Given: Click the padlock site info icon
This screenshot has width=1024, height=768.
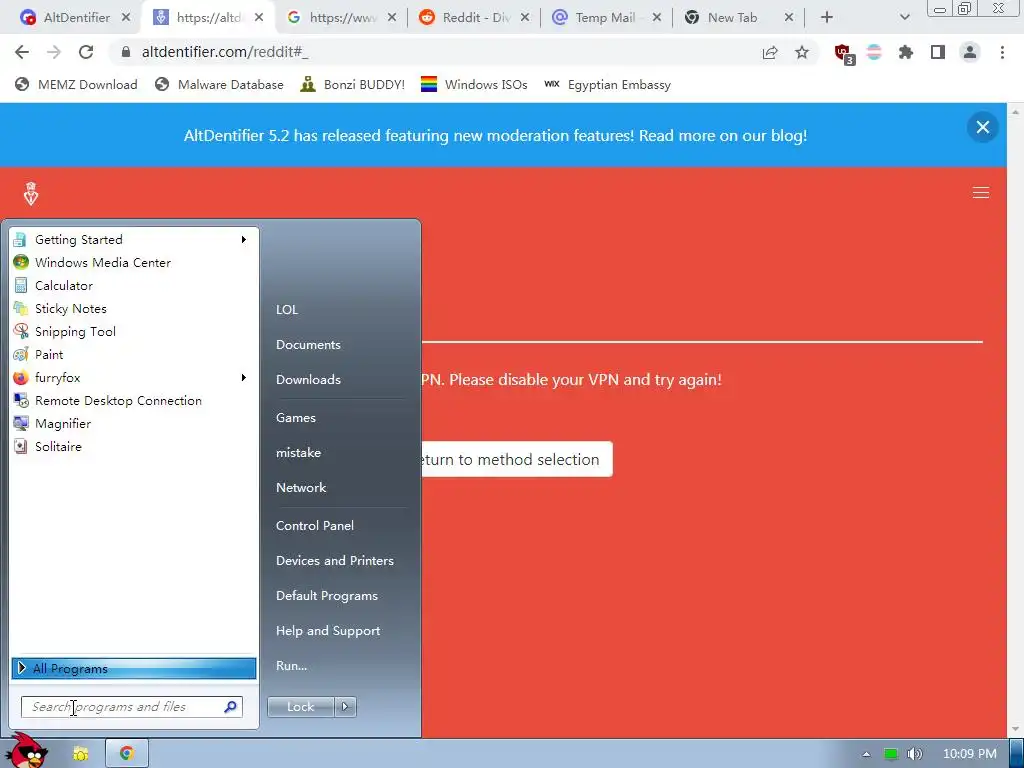Looking at the screenshot, I should pyautogui.click(x=126, y=52).
